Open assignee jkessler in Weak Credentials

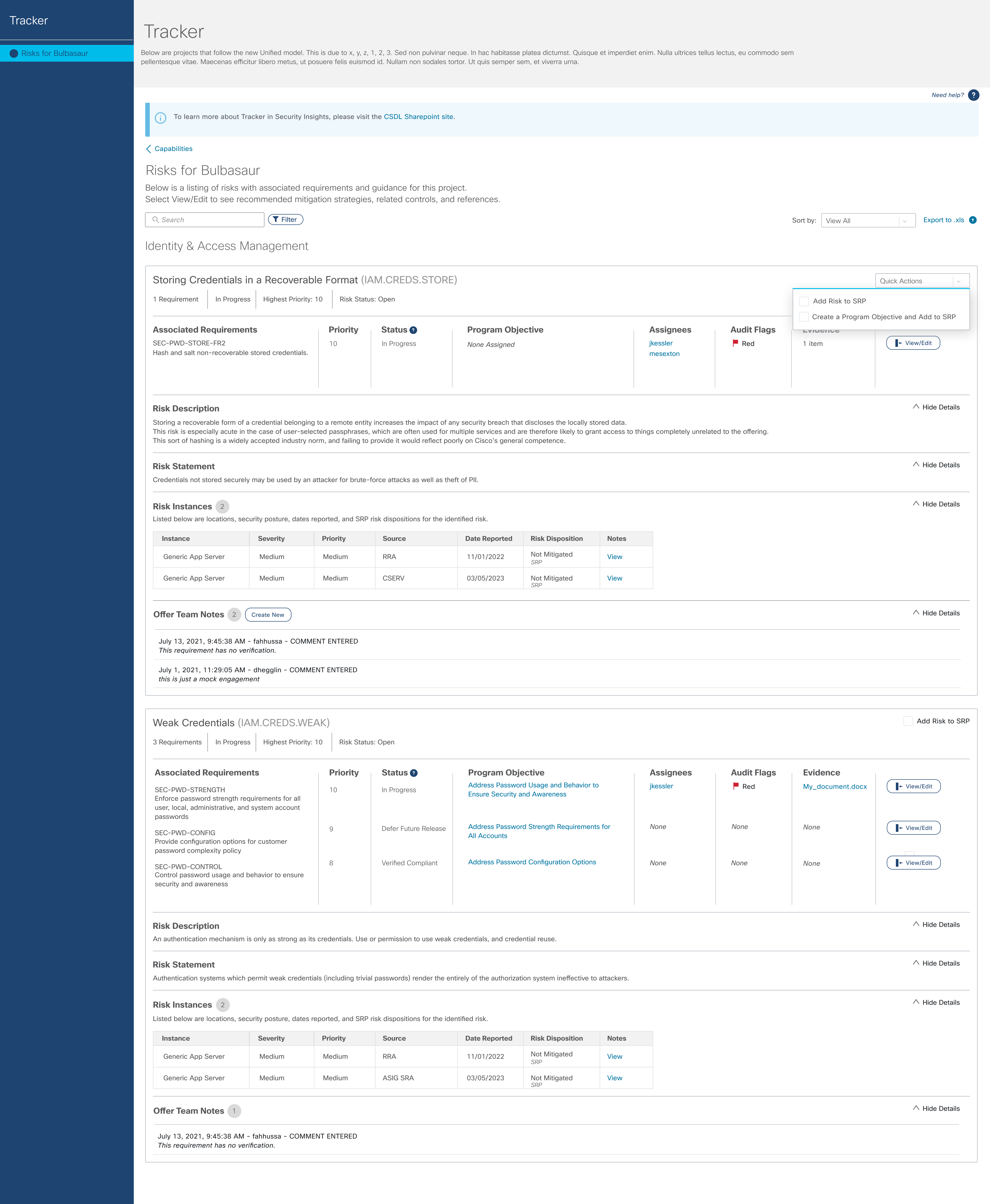coord(662,786)
